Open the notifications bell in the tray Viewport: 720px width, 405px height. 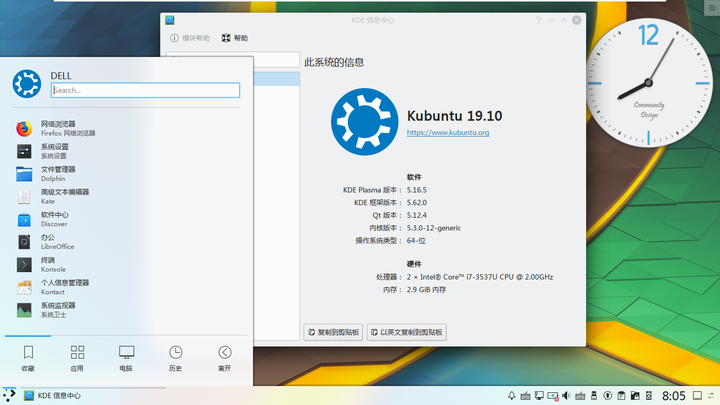[512, 395]
